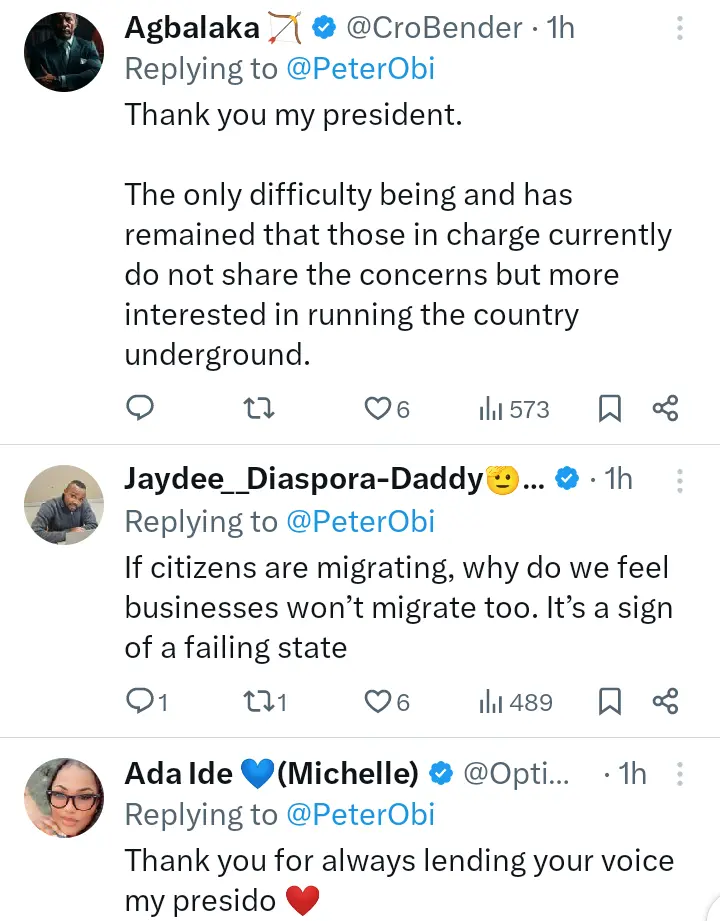This screenshot has height=921, width=720.
Task: Open more options for Ada Ide's tweet
Action: point(679,774)
